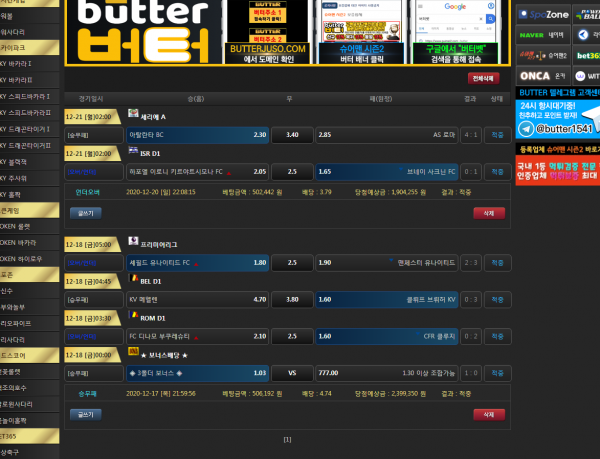
Task: Click the ISR D1 league flag icon
Action: tap(134, 152)
